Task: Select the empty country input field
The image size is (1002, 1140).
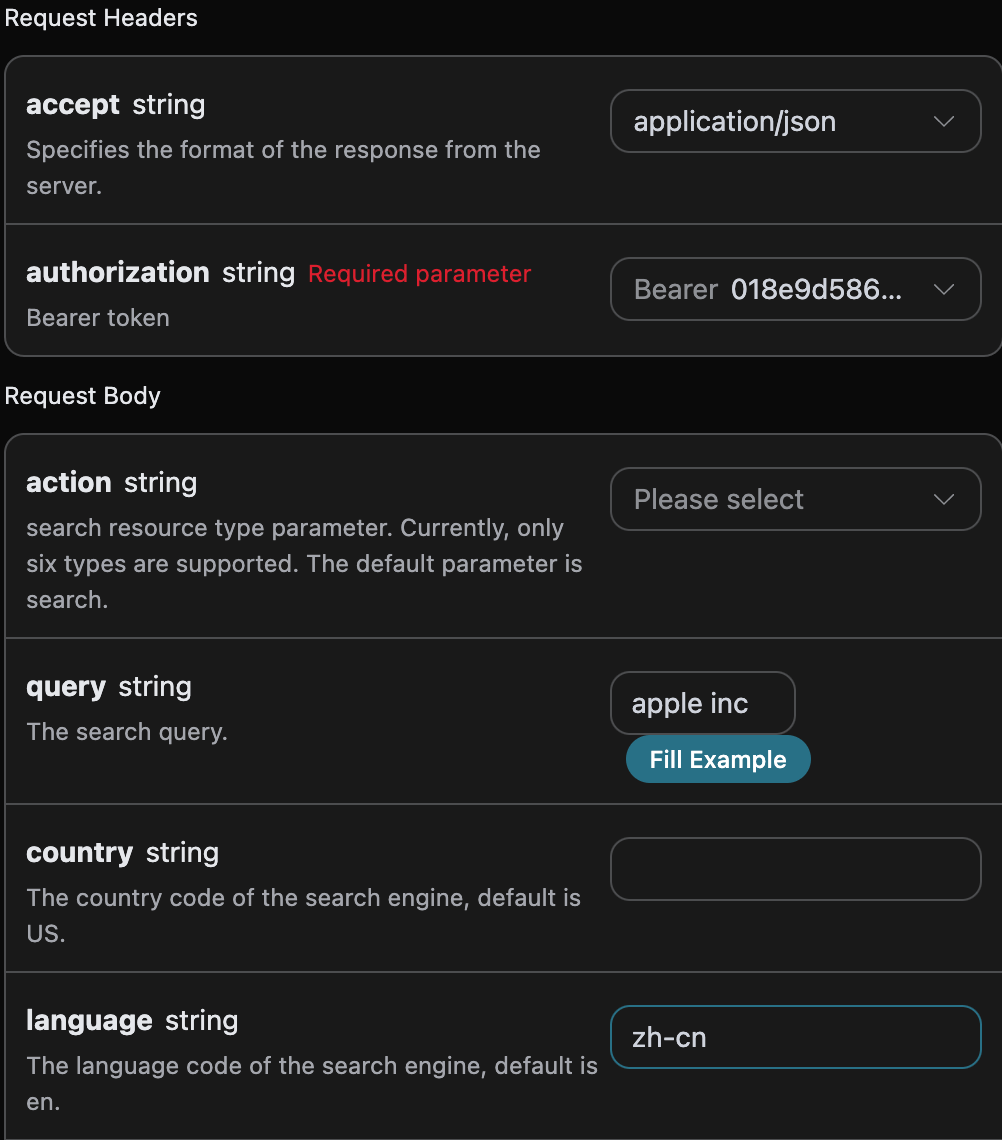Action: click(795, 870)
